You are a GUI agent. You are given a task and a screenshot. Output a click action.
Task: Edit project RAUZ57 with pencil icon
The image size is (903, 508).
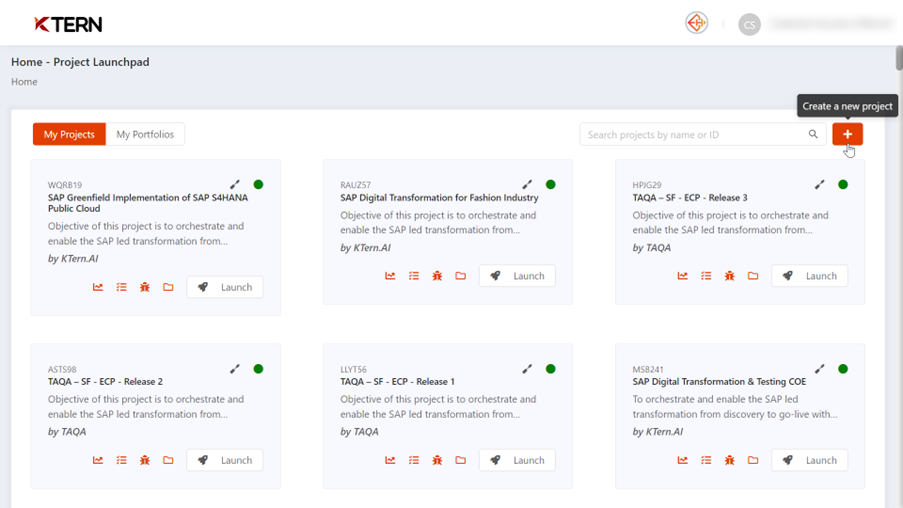tap(528, 184)
